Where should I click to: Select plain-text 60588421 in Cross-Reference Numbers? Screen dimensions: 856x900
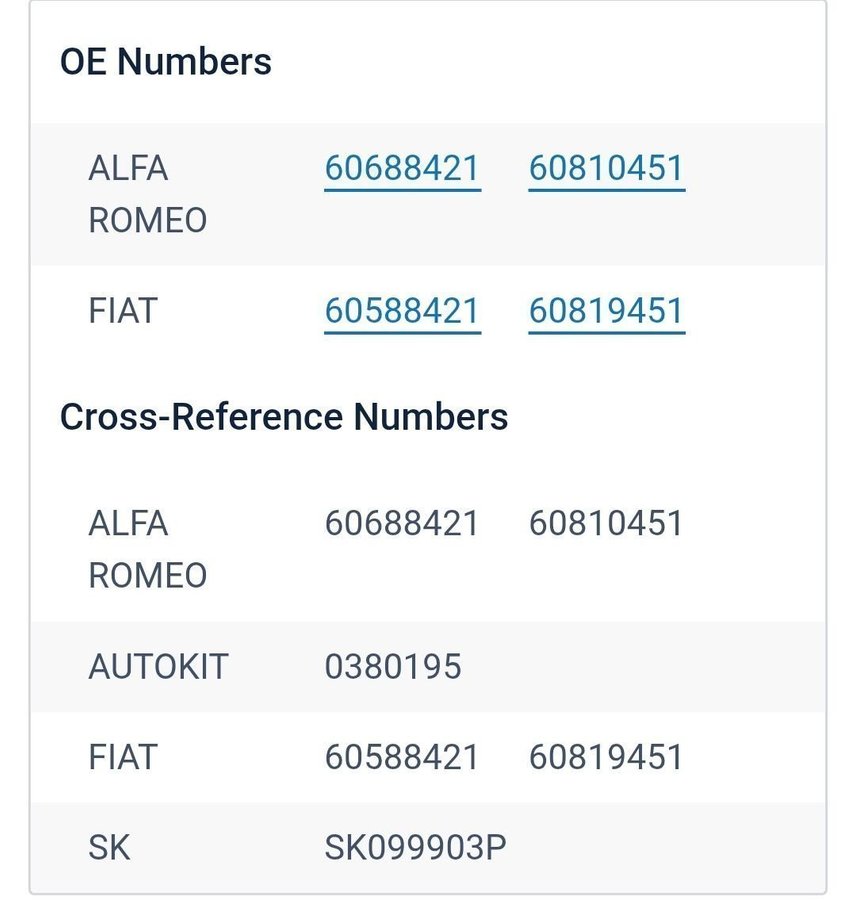click(x=402, y=757)
